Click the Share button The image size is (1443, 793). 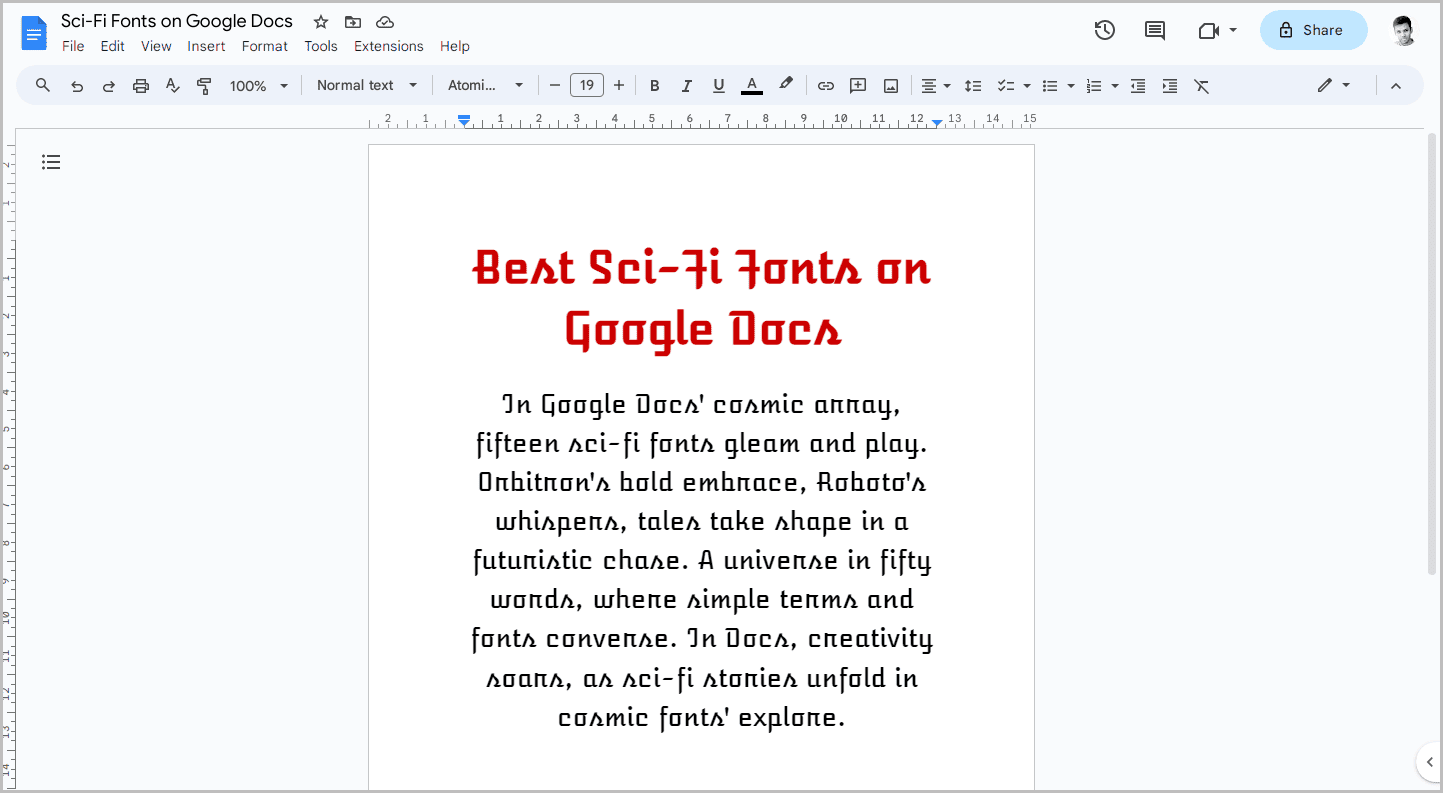[1313, 30]
